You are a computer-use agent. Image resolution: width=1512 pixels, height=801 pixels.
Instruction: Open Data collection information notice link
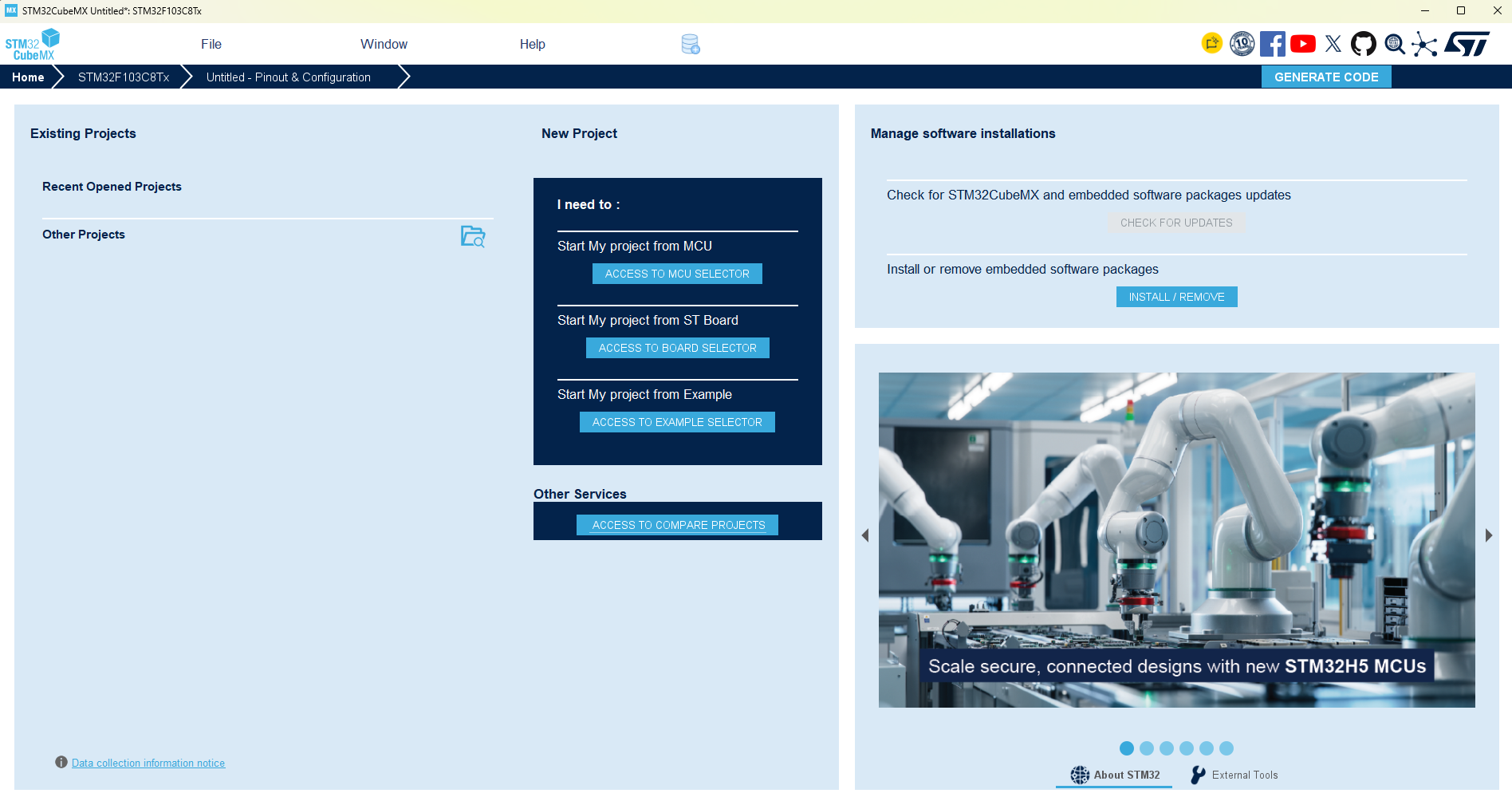(x=148, y=763)
